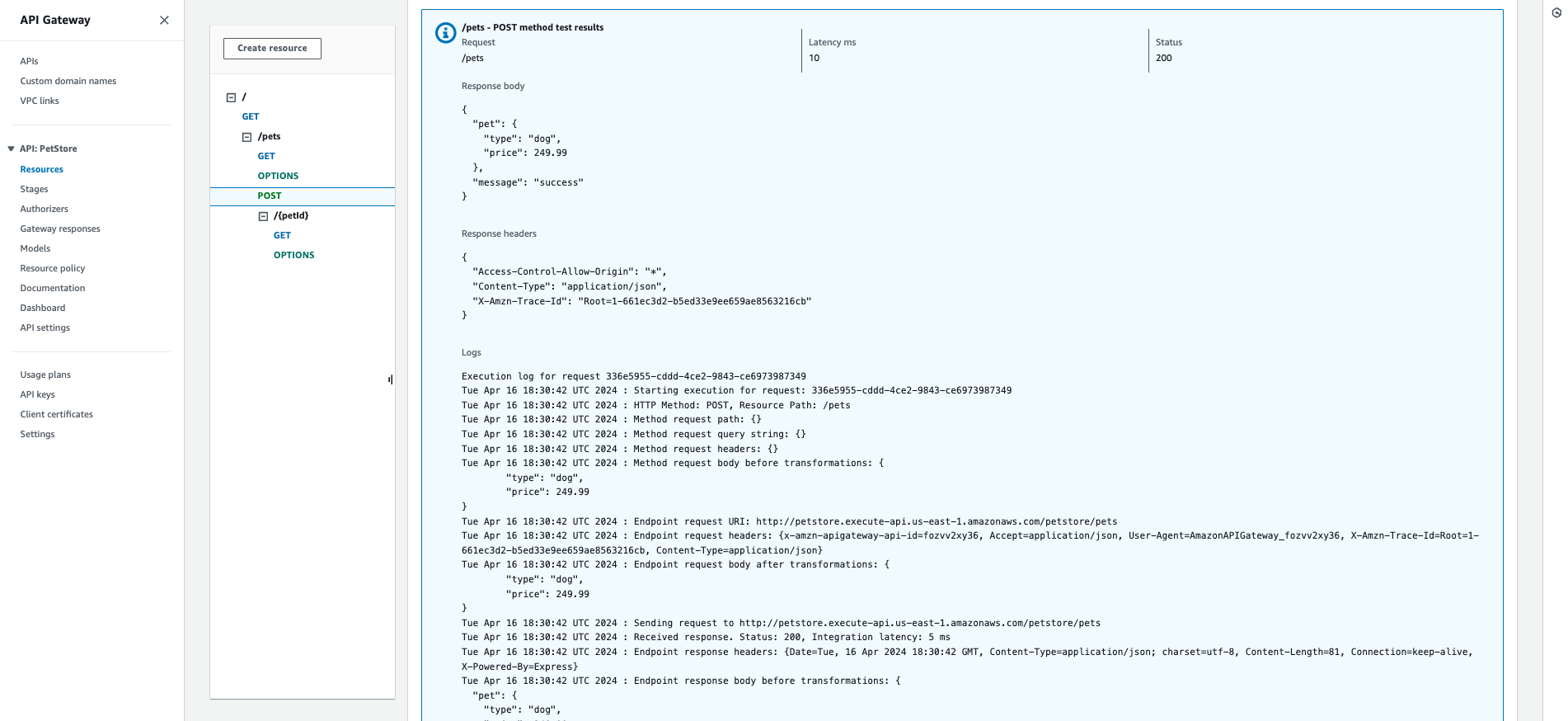This screenshot has height=721, width=1568.
Task: Click the info icon beside POST test results
Action: coord(444,33)
